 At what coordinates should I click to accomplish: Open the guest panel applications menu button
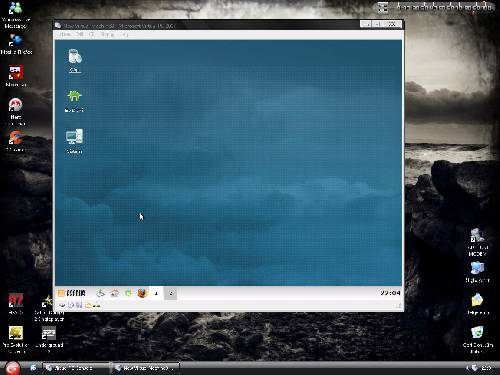(x=72, y=293)
